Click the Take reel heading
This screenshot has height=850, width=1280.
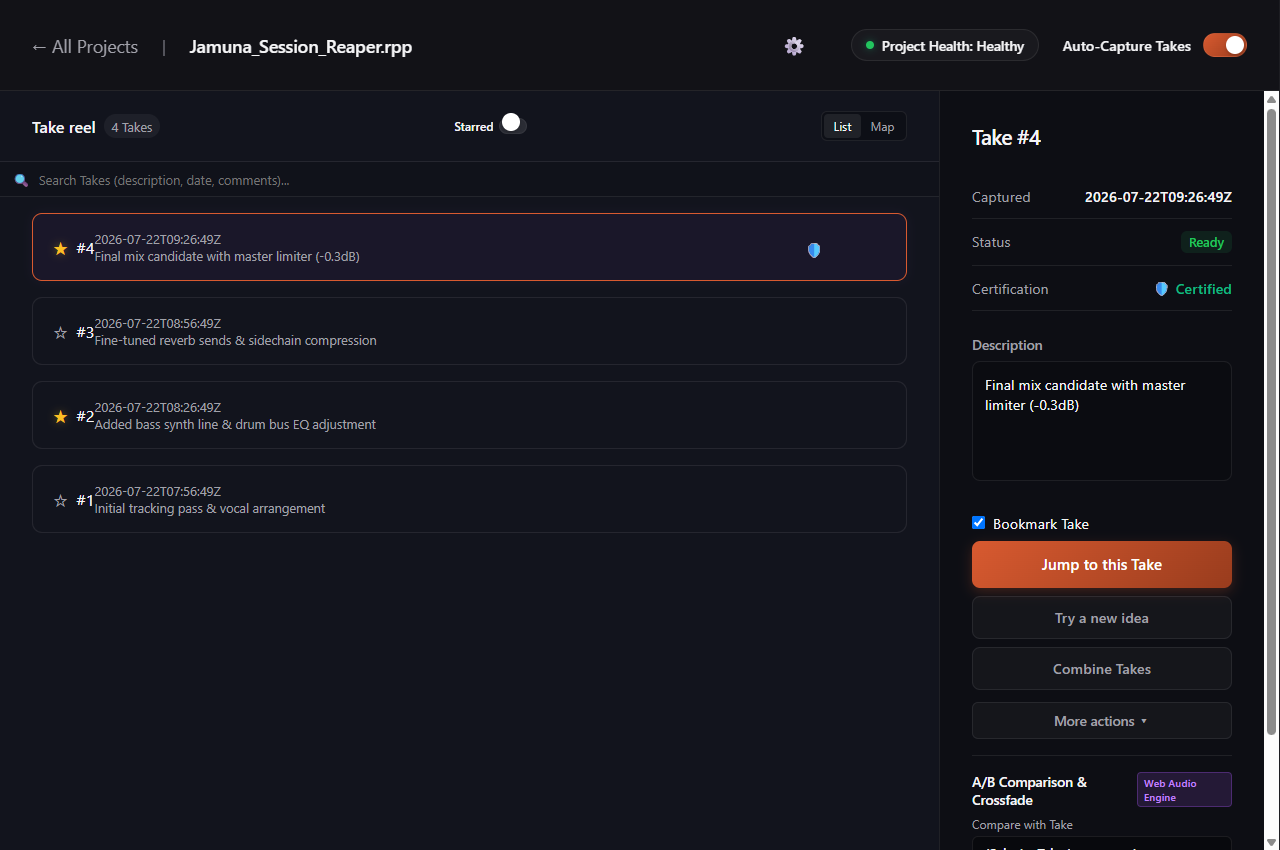(x=64, y=127)
